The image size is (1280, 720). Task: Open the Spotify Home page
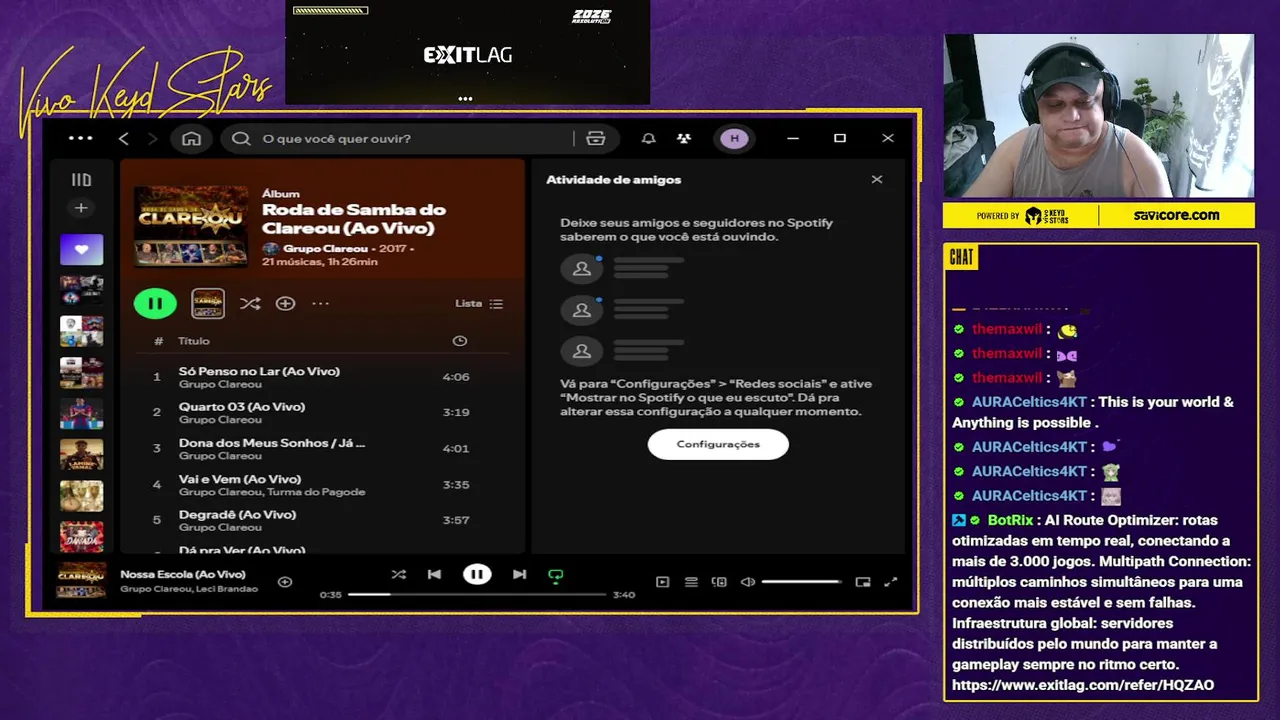(x=191, y=139)
